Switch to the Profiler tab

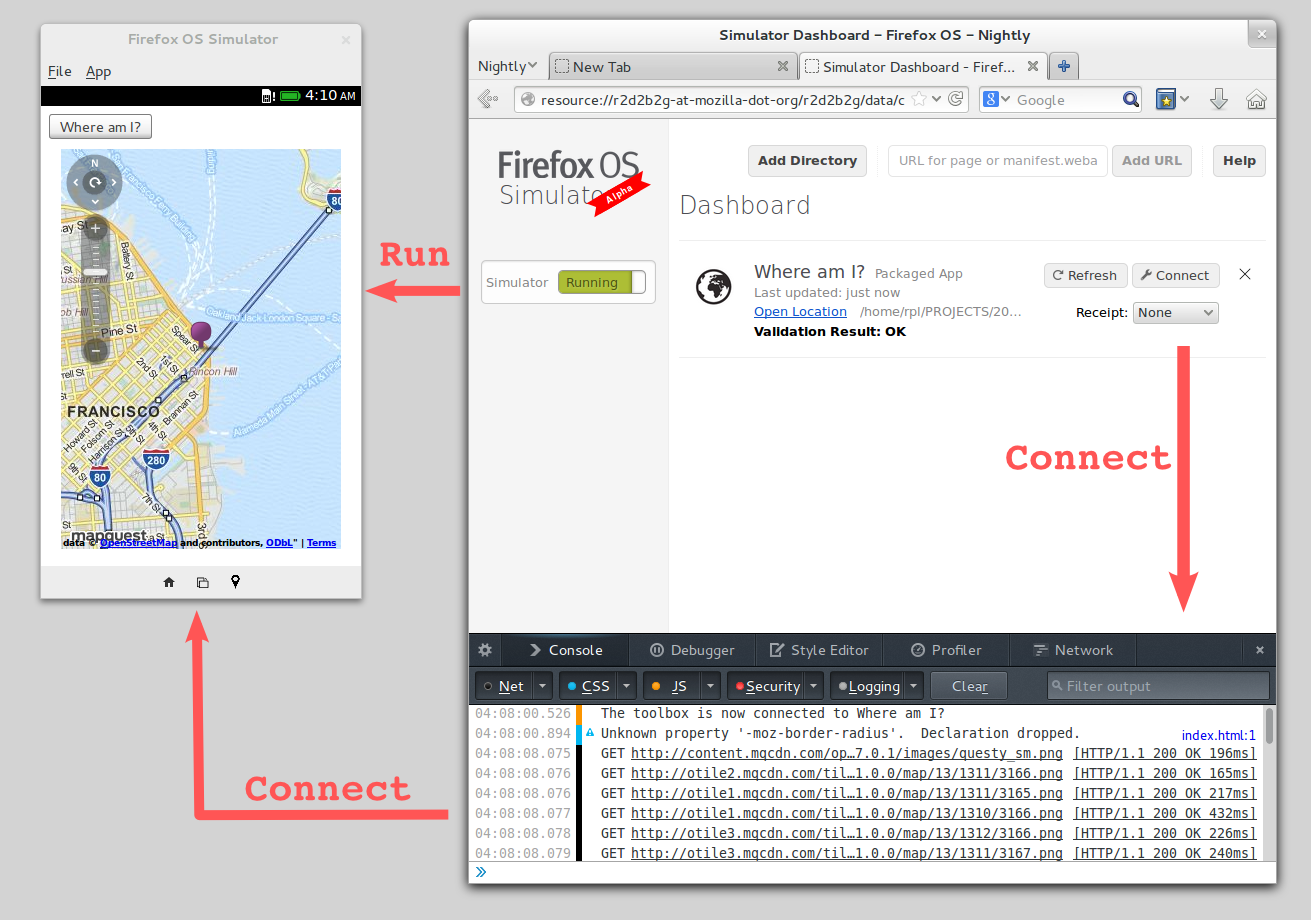(x=946, y=650)
